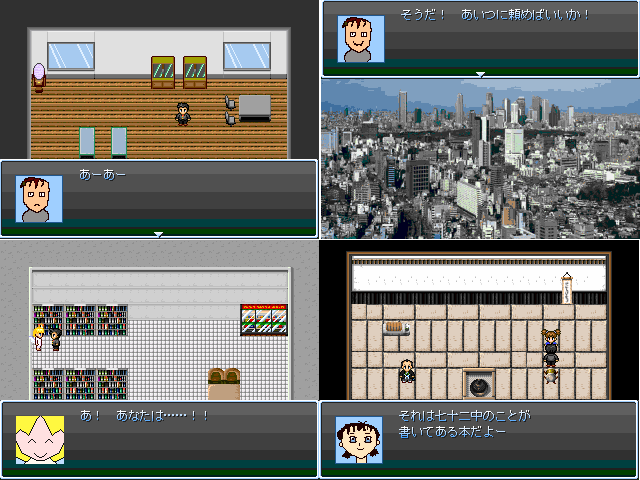Click the line "それは七十二中のことが"
The height and width of the screenshot is (480, 640).
tap(464, 416)
